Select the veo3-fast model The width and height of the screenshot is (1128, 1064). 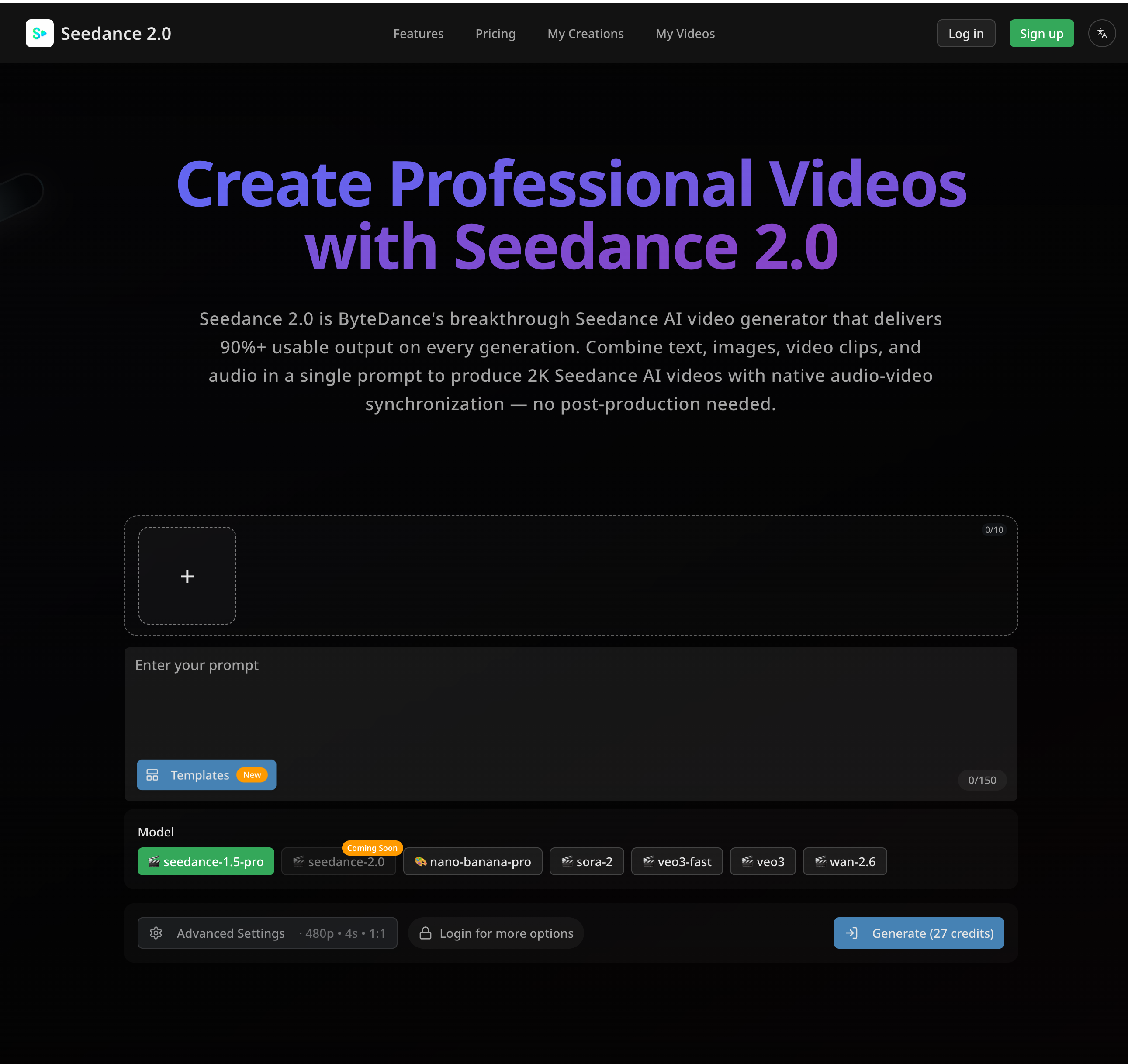pos(677,861)
